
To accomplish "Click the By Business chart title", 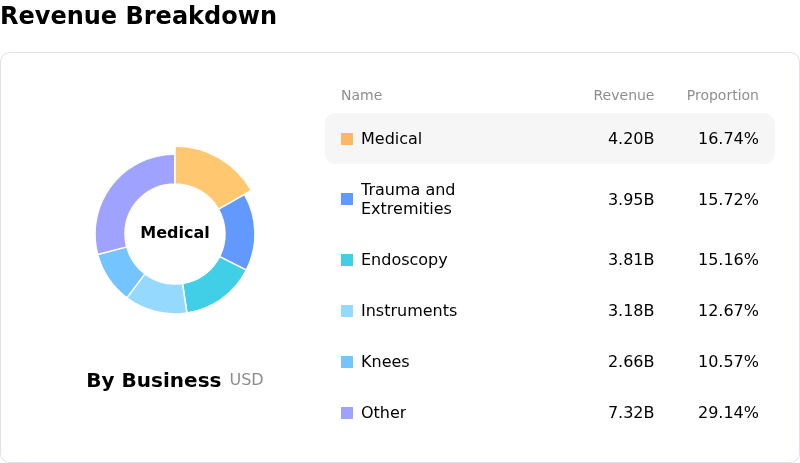I will tap(154, 380).
